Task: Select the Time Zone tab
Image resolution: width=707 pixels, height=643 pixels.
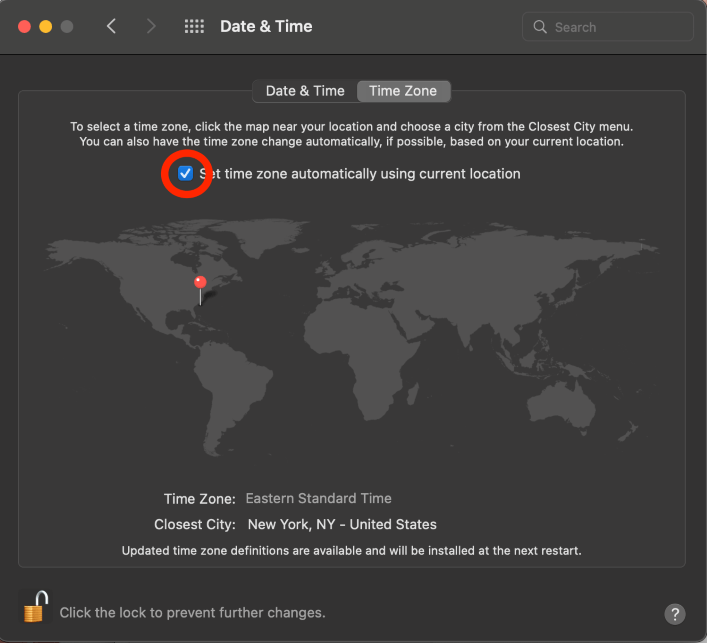Action: pos(403,91)
